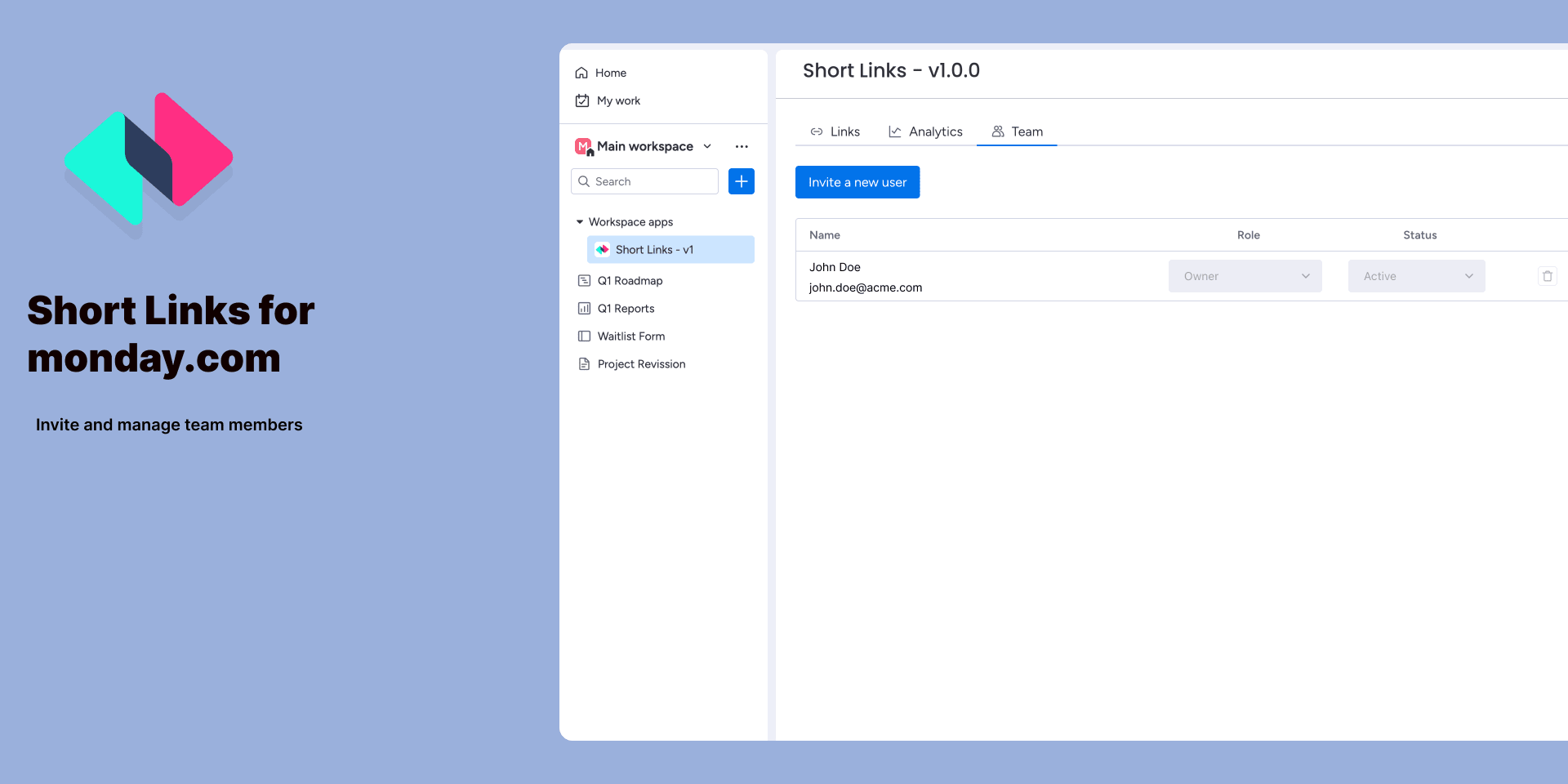Click the chain icon on the Links tab
Image resolution: width=1568 pixels, height=784 pixels.
click(817, 131)
